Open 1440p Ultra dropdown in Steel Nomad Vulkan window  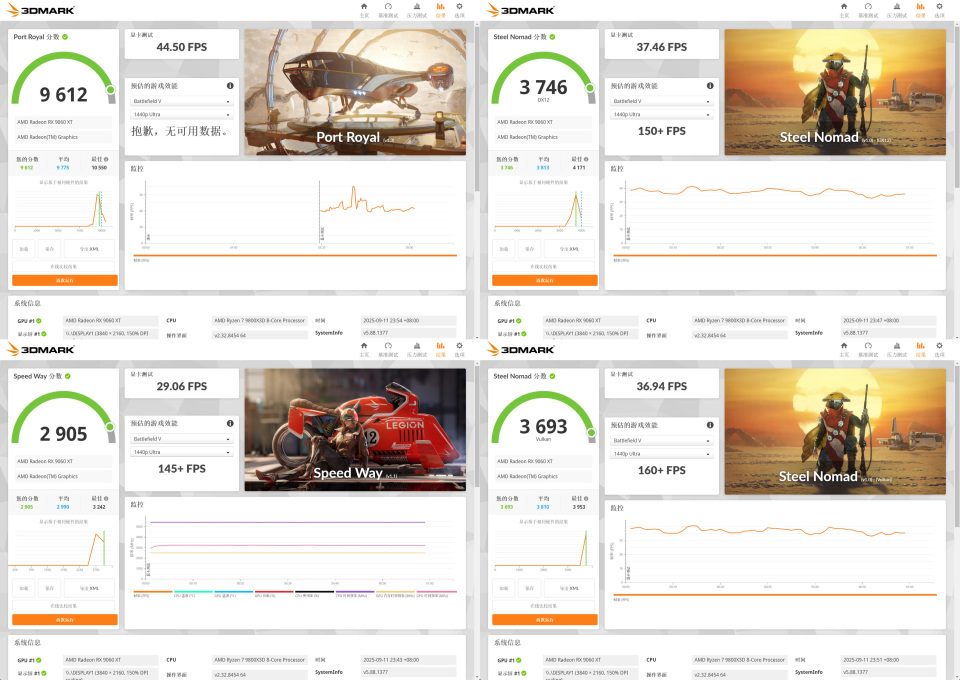(662, 454)
